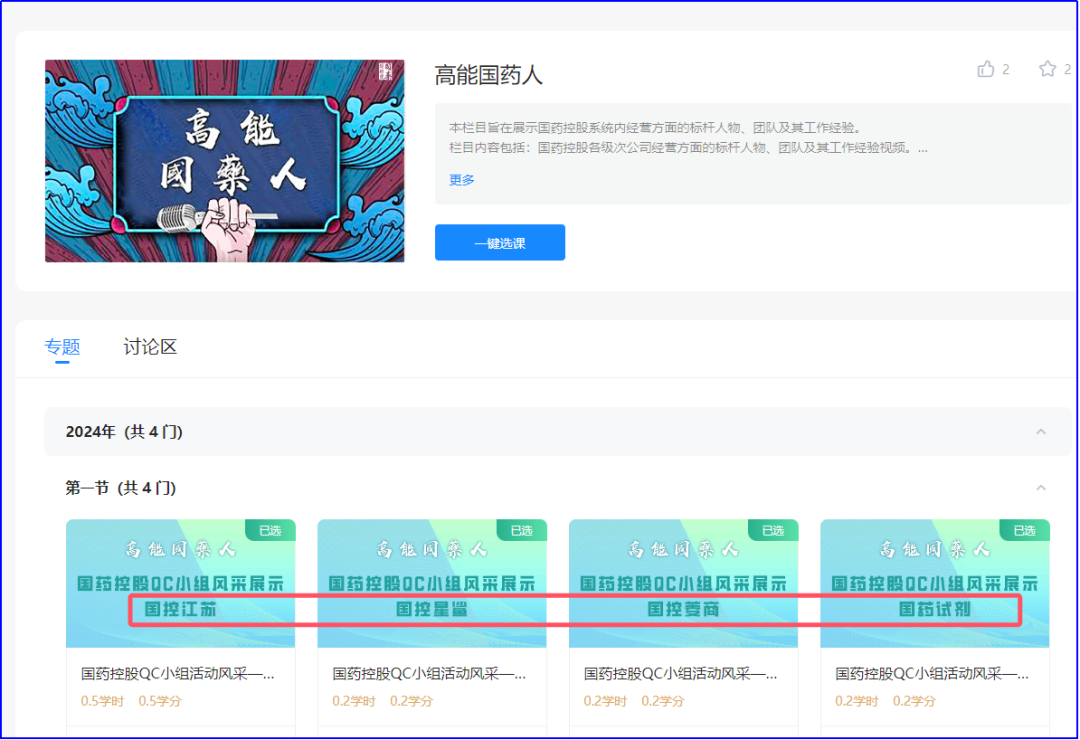Collapse the 第一节 section chevron

click(x=1041, y=488)
